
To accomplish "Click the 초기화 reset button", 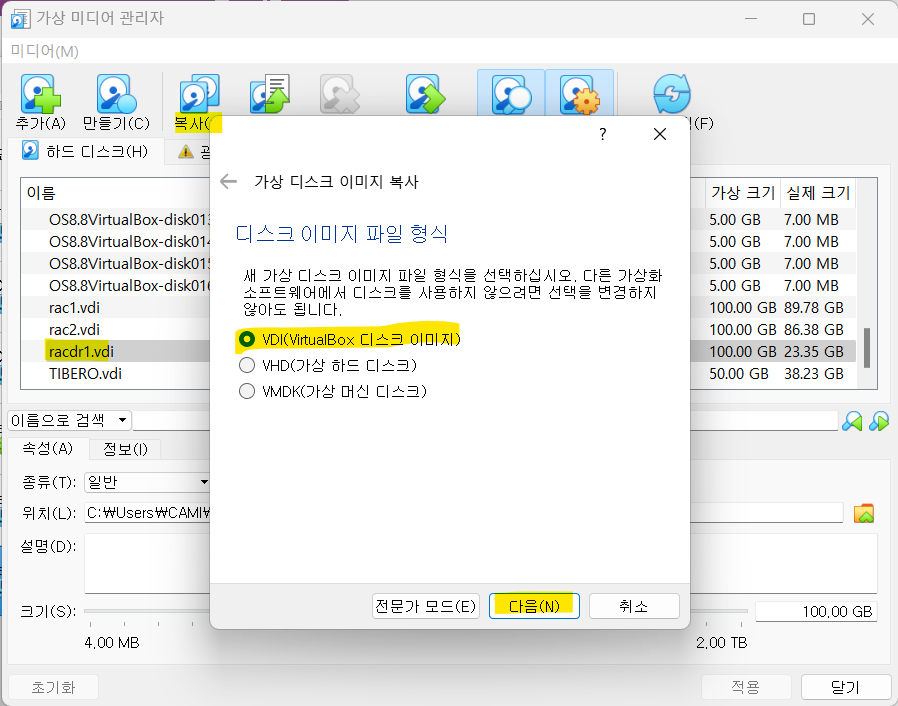I will point(53,687).
